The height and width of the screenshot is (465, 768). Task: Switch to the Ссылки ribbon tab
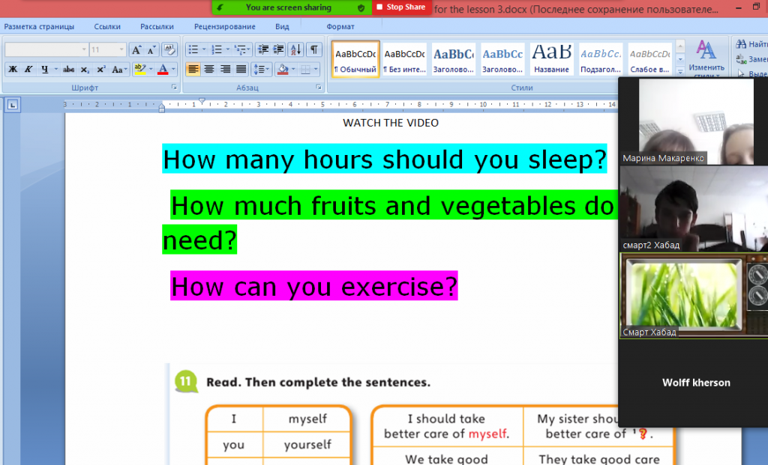click(x=107, y=26)
